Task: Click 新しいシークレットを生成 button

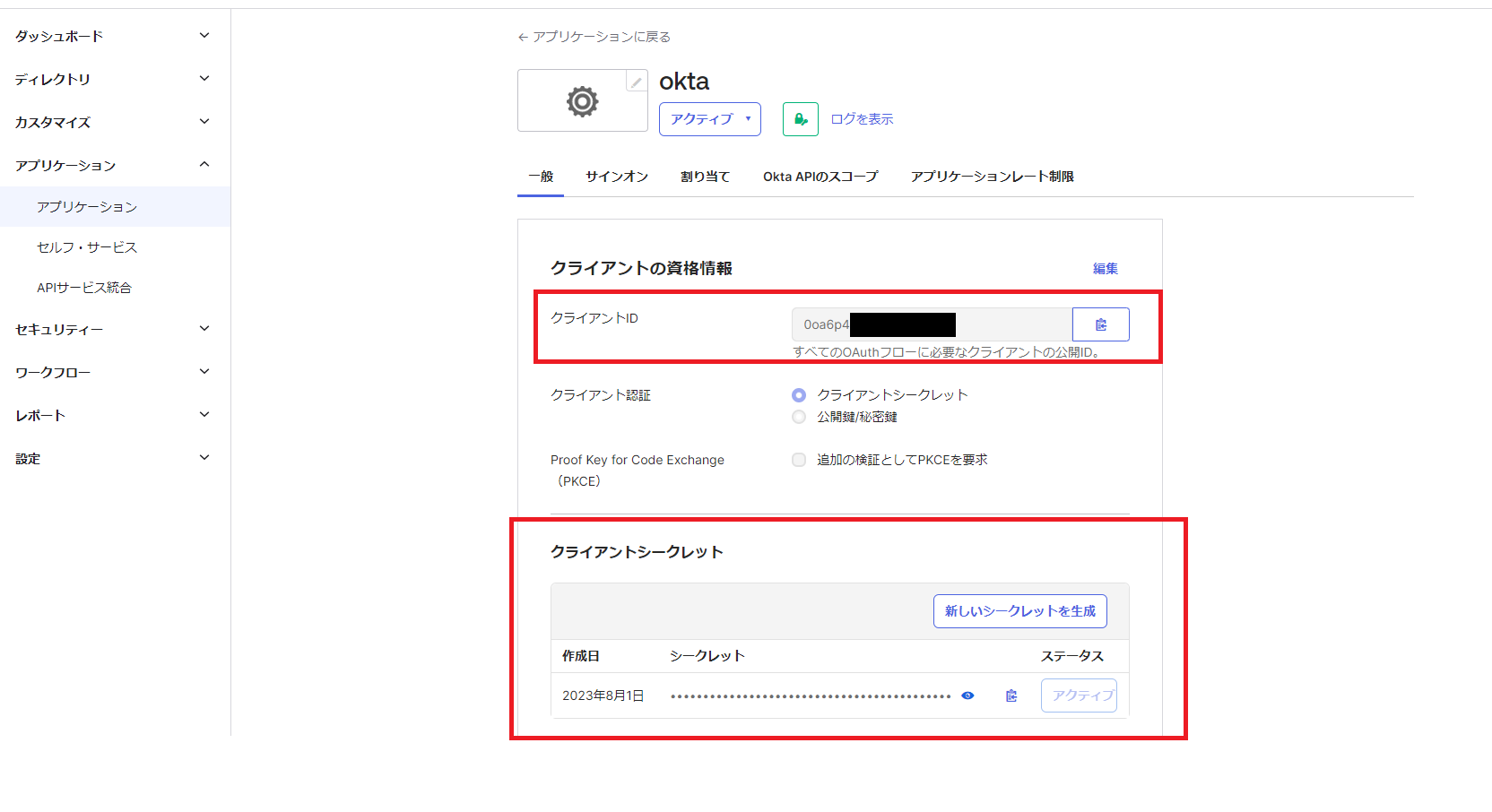Action: tap(1020, 611)
